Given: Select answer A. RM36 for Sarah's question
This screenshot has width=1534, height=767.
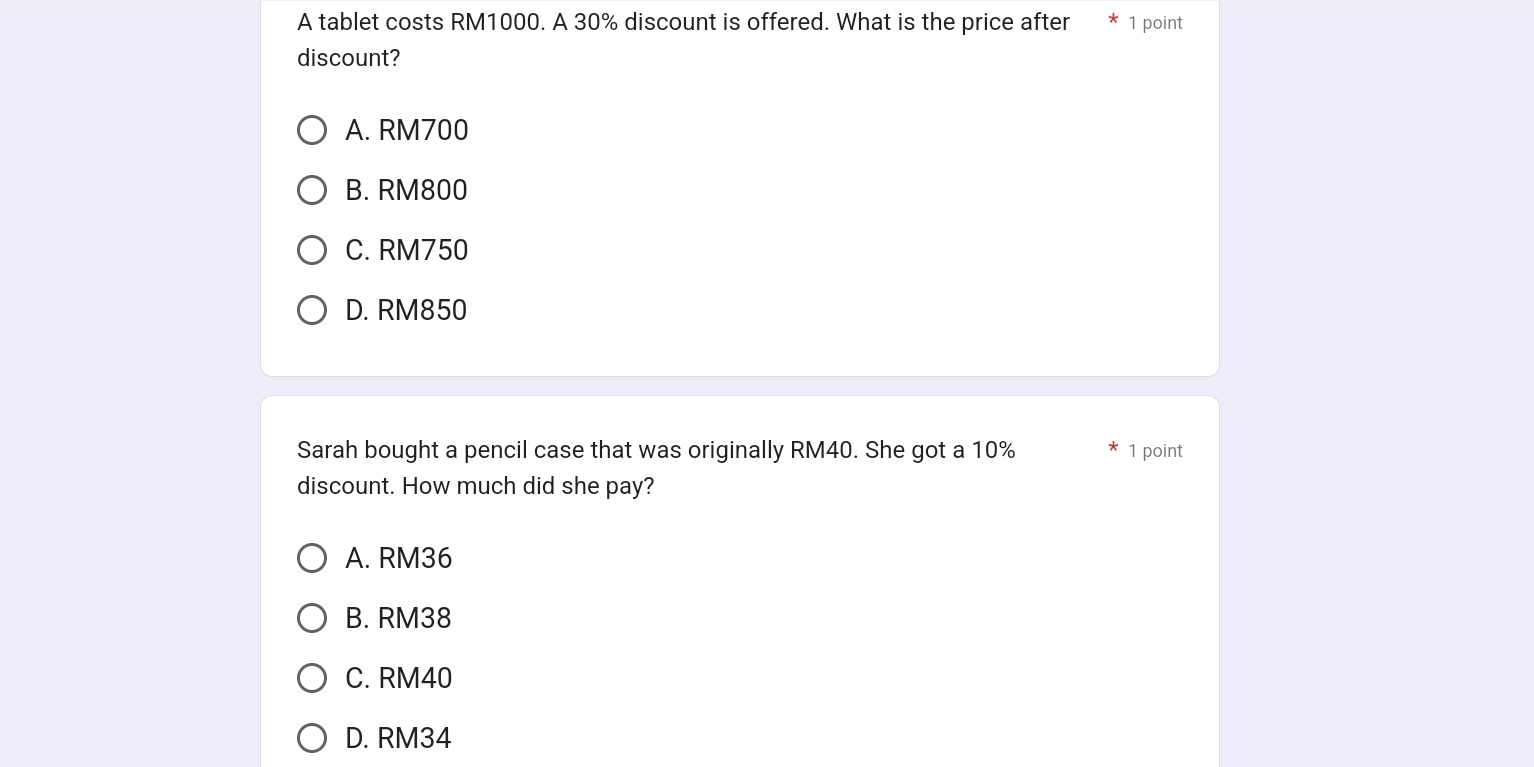Looking at the screenshot, I should [x=312, y=558].
